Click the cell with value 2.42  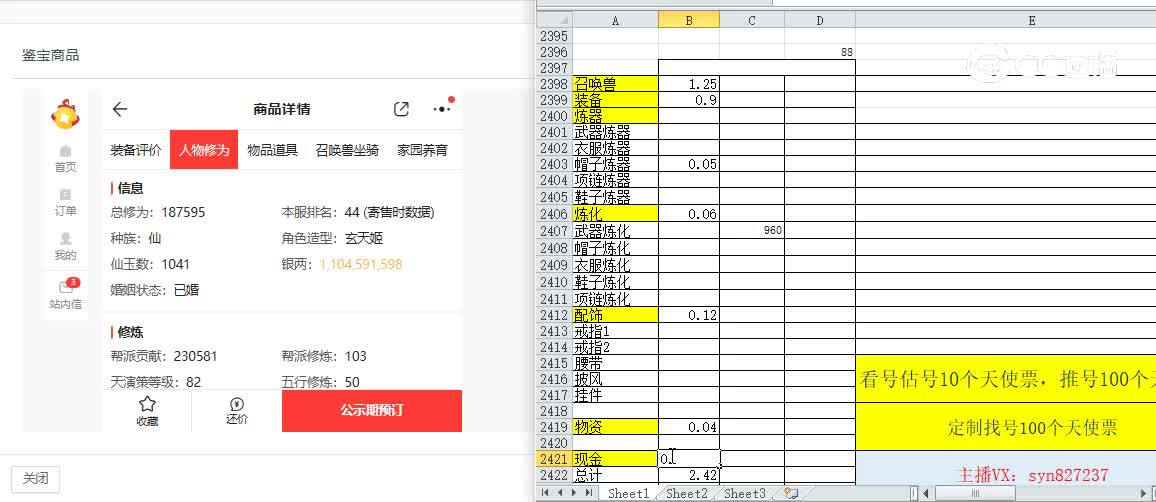point(689,475)
